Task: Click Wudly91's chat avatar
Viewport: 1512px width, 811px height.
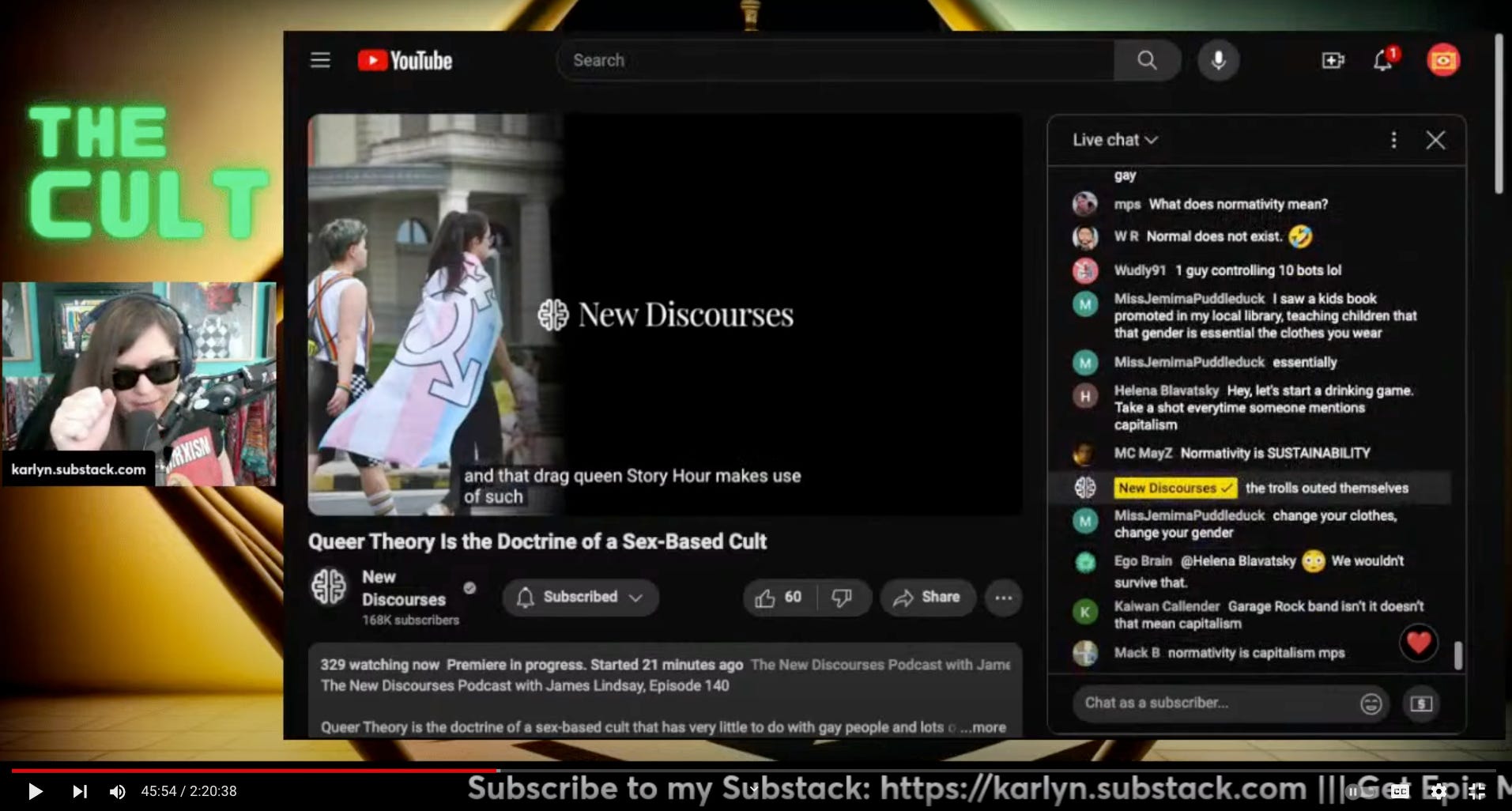Action: [1085, 270]
